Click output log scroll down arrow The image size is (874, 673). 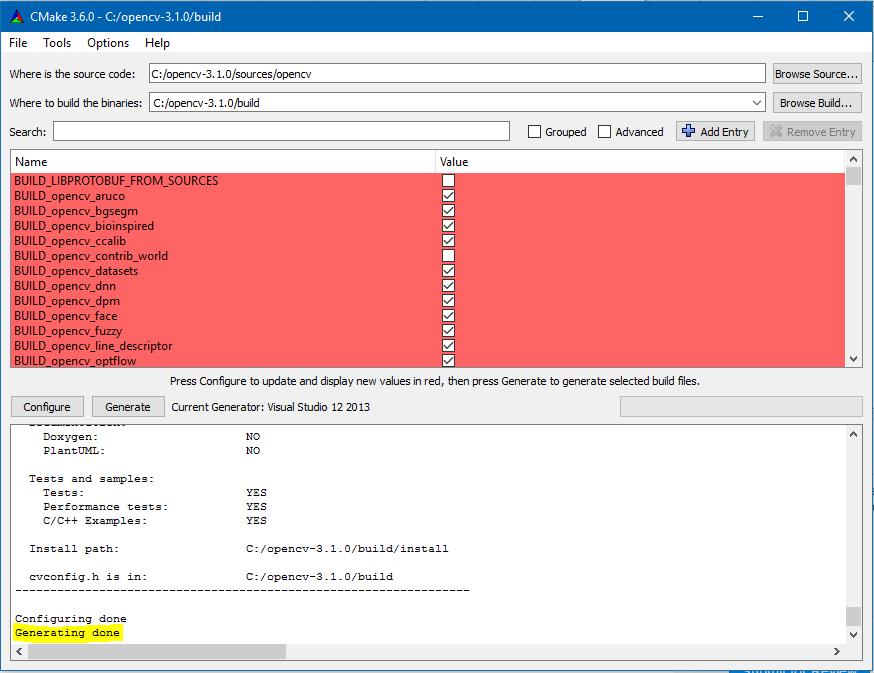pyautogui.click(x=853, y=634)
